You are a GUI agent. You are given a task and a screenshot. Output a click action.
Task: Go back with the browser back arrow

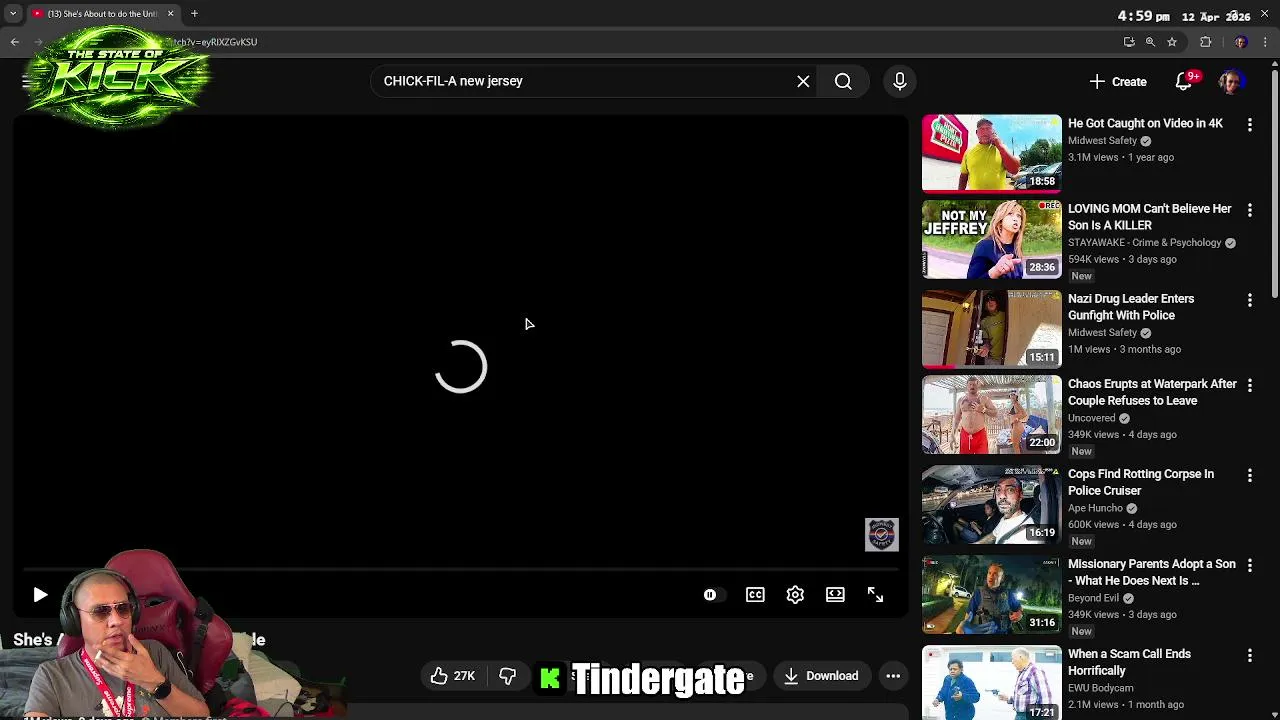[15, 42]
